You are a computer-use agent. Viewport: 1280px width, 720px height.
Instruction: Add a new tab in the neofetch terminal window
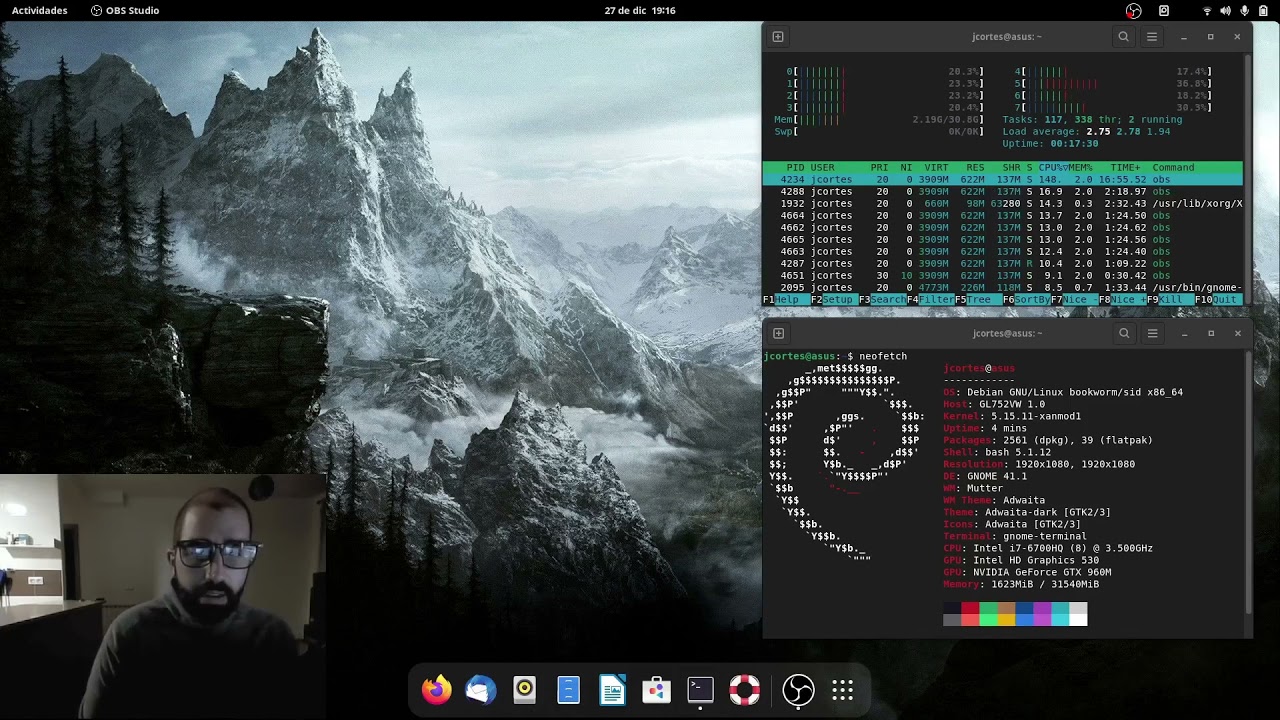coord(778,333)
